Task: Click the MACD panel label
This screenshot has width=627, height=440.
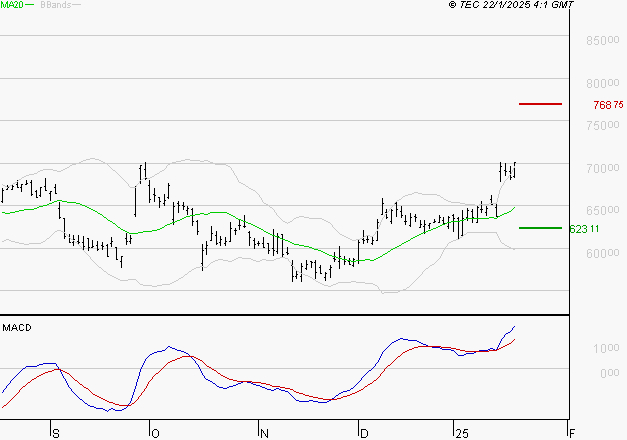Action: (17, 328)
